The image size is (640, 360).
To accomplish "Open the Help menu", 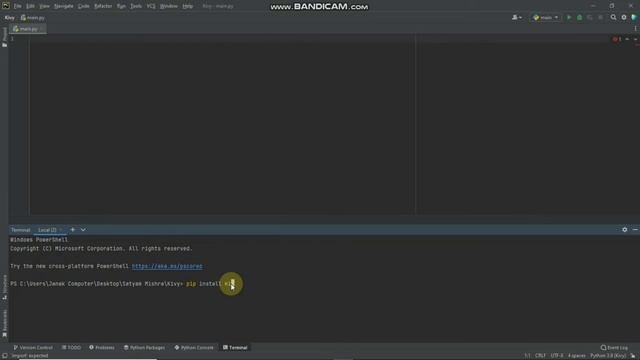I will tap(187, 6).
